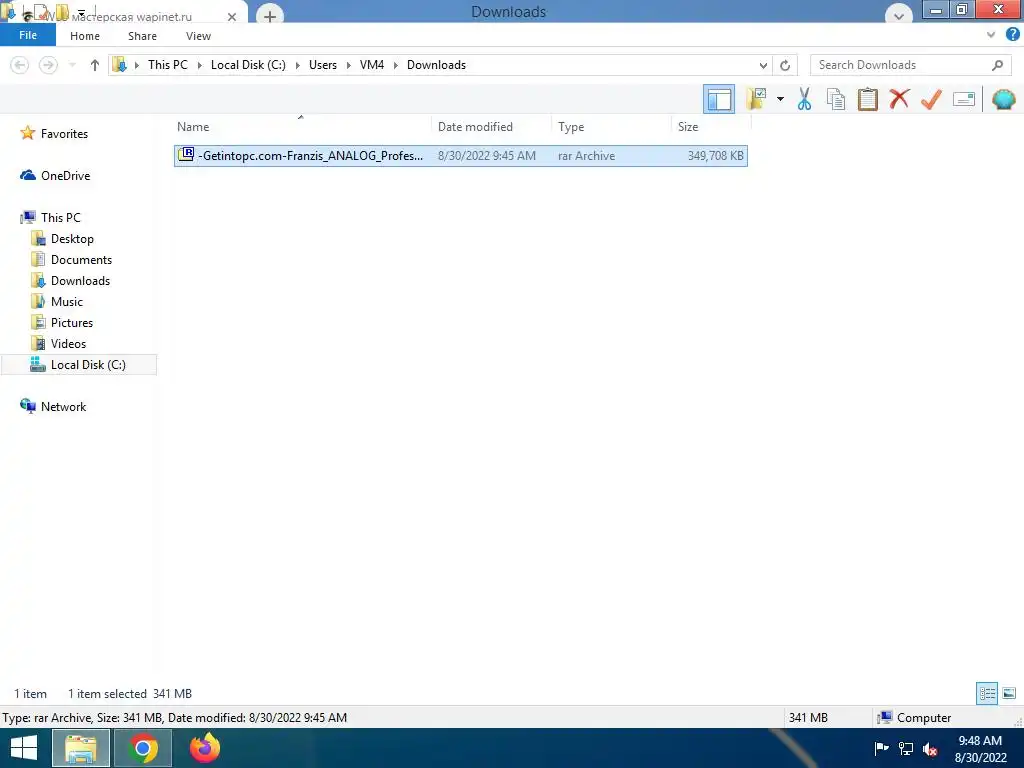Image resolution: width=1024 pixels, height=768 pixels.
Task: Click the Downloads folder icon in sidebar
Action: coord(39,281)
